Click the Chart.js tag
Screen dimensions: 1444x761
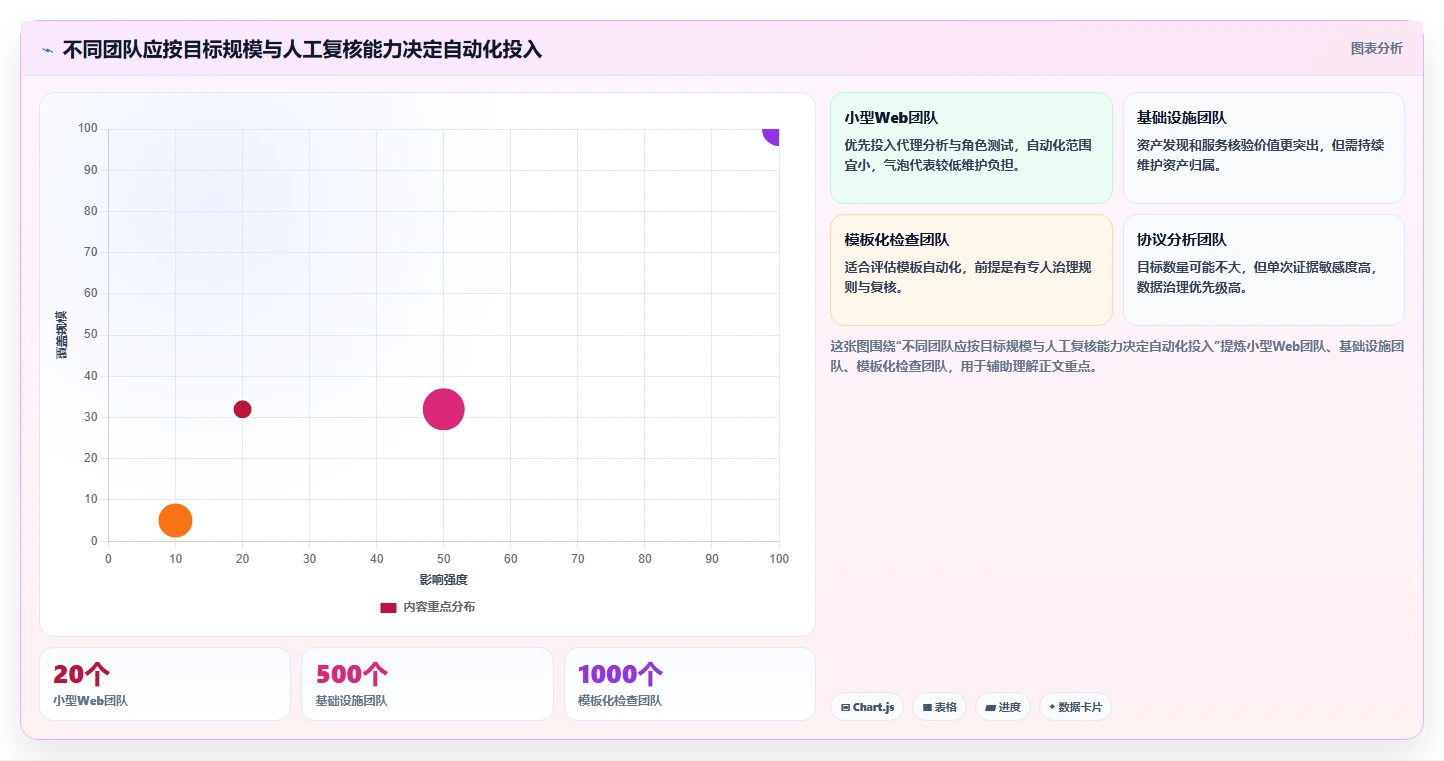[x=866, y=707]
